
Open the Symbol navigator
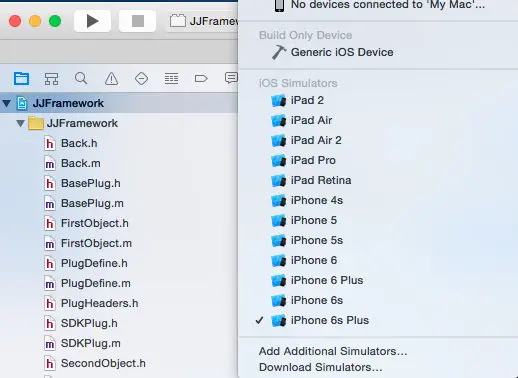[x=51, y=79]
